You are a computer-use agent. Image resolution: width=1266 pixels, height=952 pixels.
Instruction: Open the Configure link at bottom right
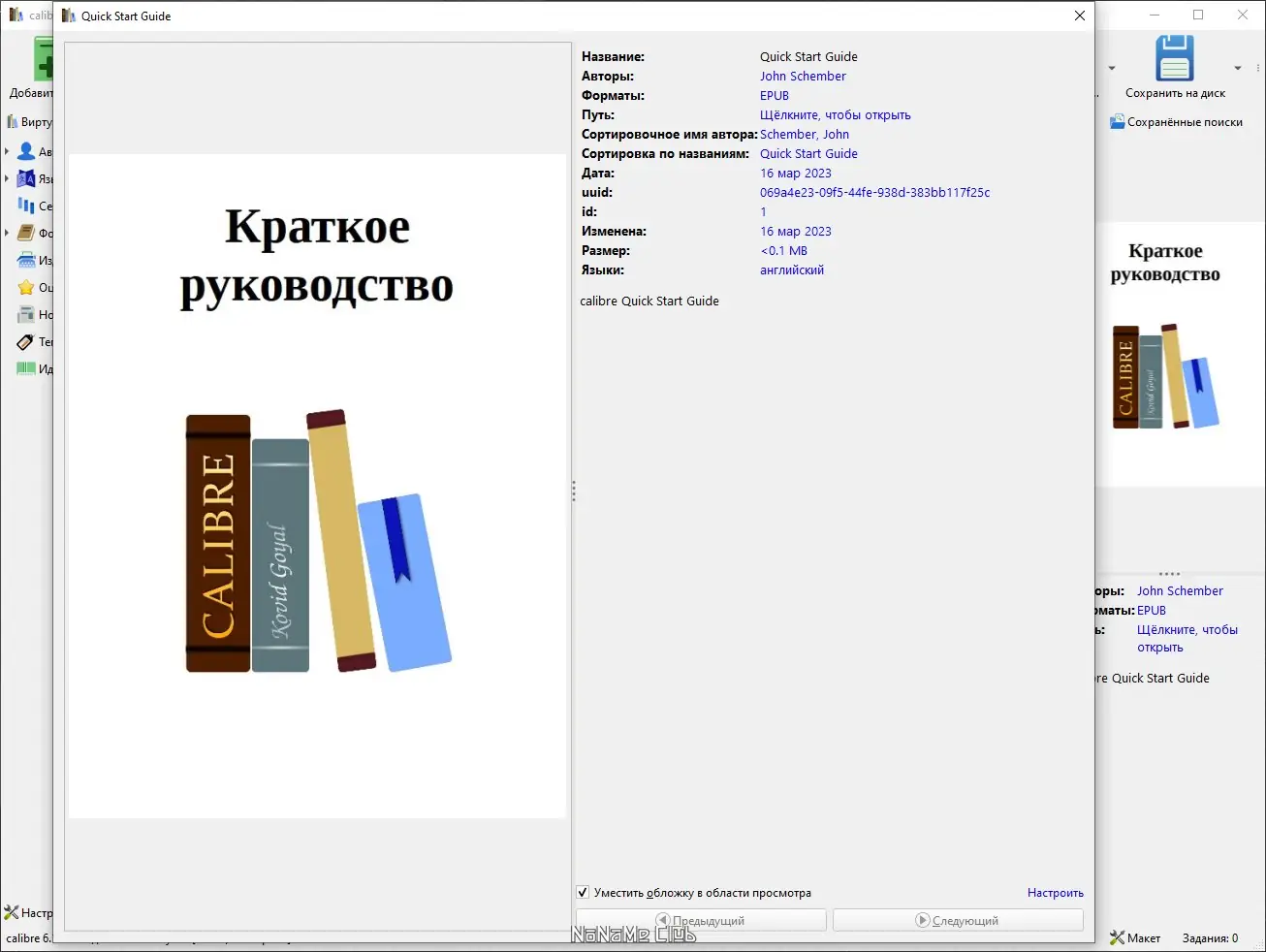click(1056, 893)
